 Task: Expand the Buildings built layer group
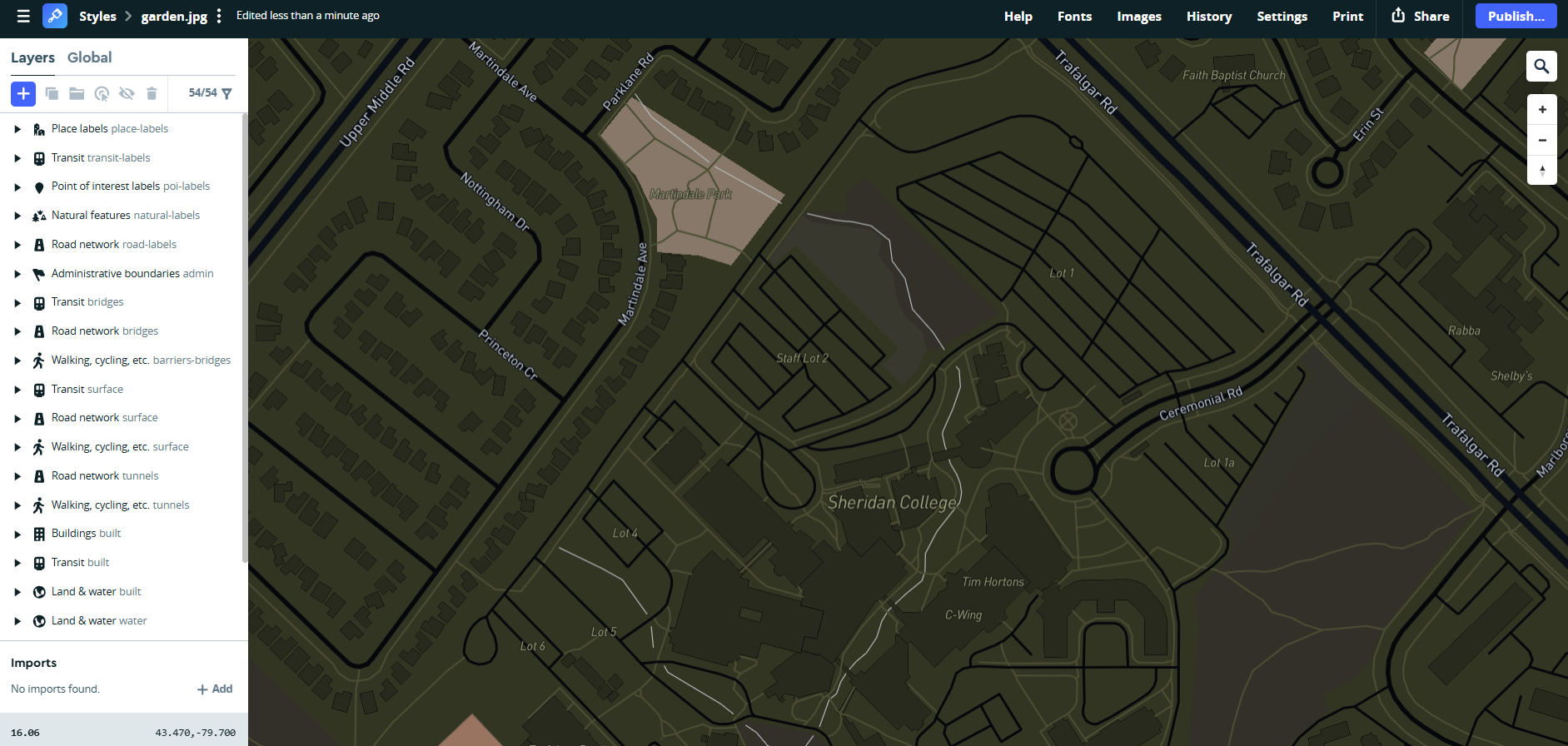[x=17, y=534]
